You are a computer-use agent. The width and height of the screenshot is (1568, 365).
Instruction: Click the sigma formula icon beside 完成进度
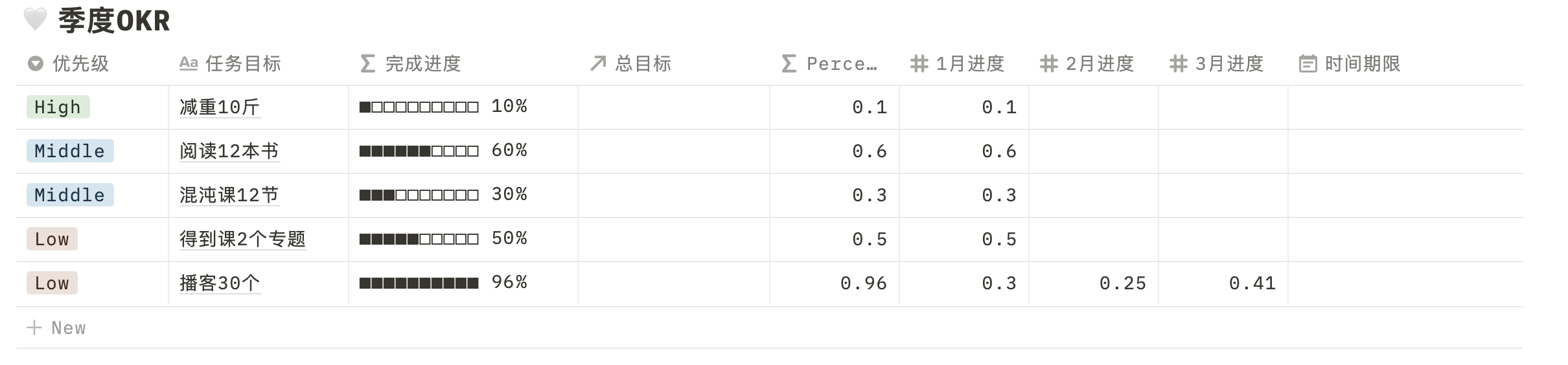(x=367, y=63)
